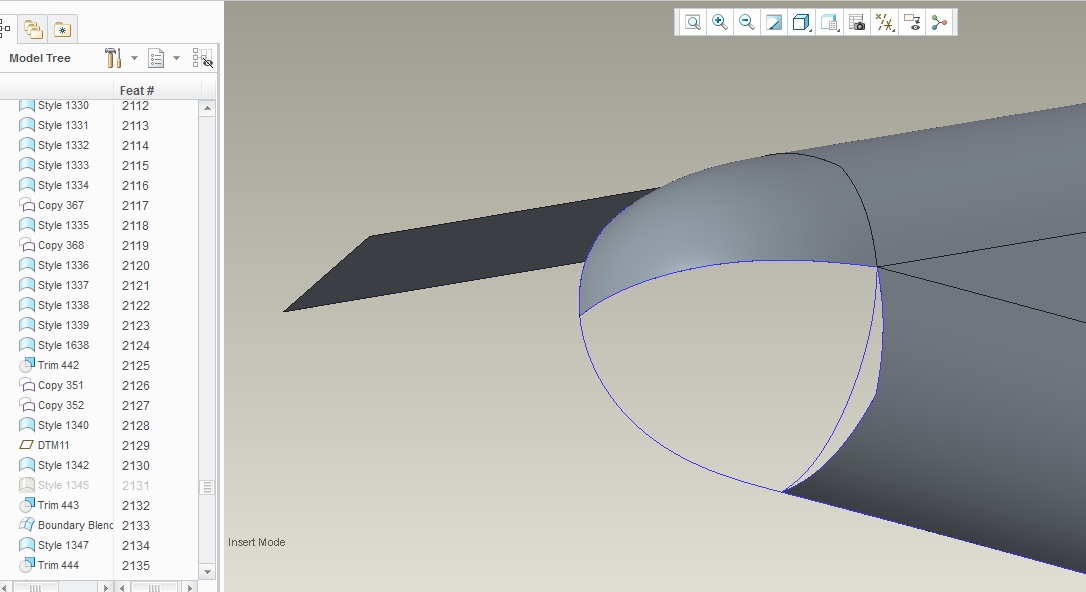Toggle the Annotation Display eye icon
The width and height of the screenshot is (1086, 592).
912,23
